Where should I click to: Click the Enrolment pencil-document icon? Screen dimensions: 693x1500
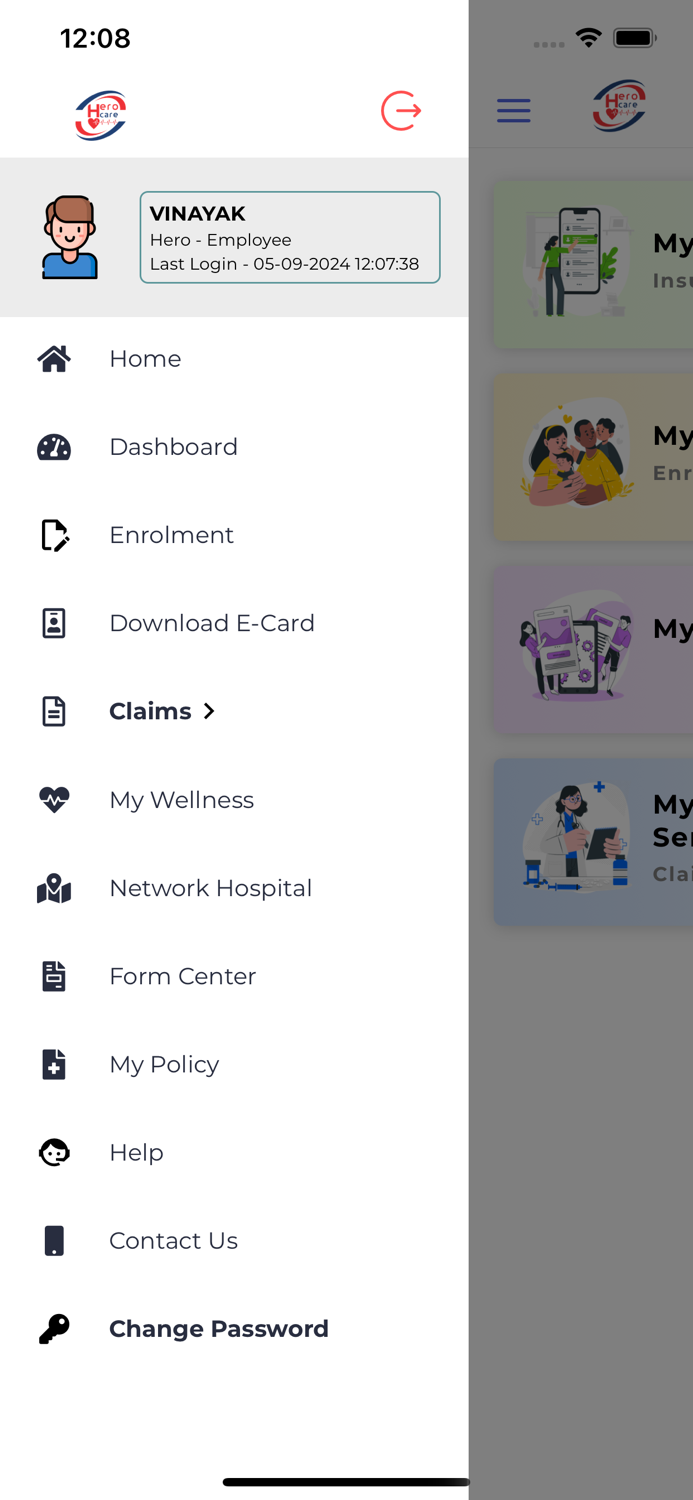[x=53, y=535]
